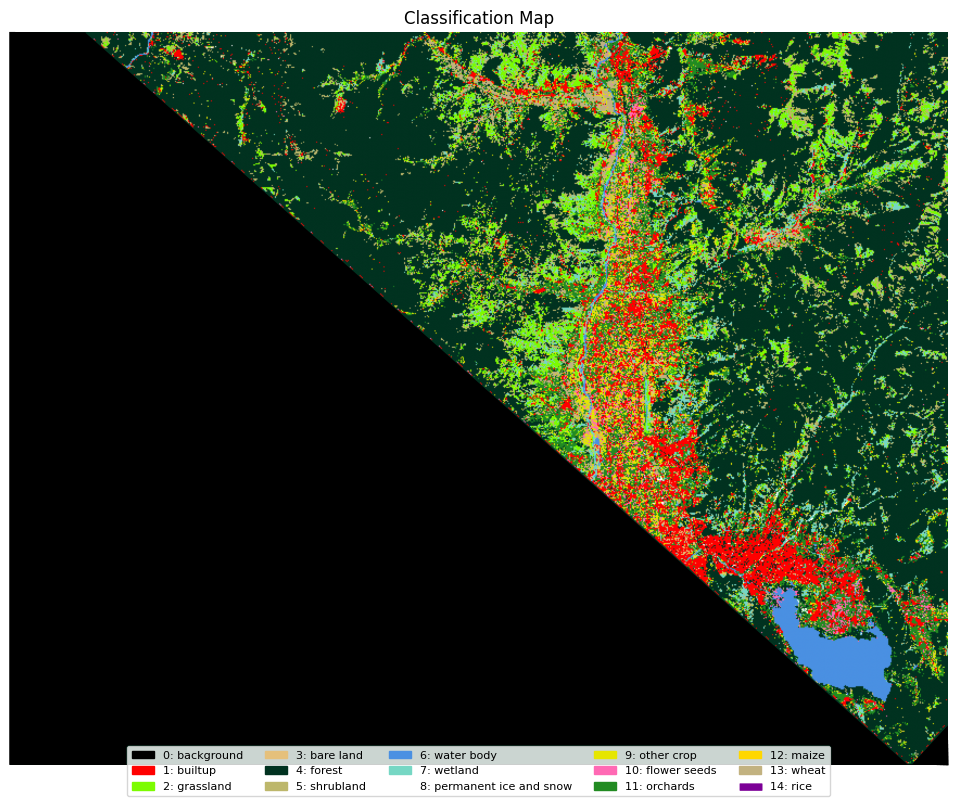957x806 pixels.
Task: Select the green orchards color swatch
Action: pyautogui.click(x=605, y=786)
